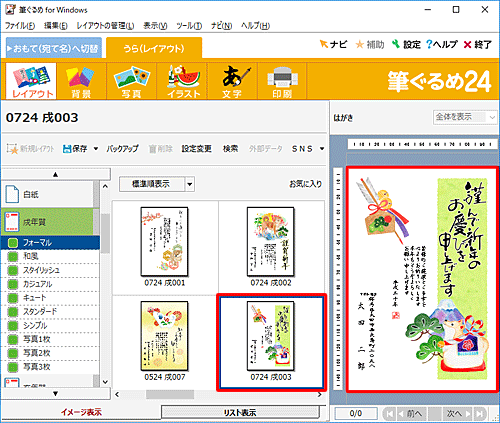Open 設定 settings in top bar
500x423 pixels.
point(406,44)
